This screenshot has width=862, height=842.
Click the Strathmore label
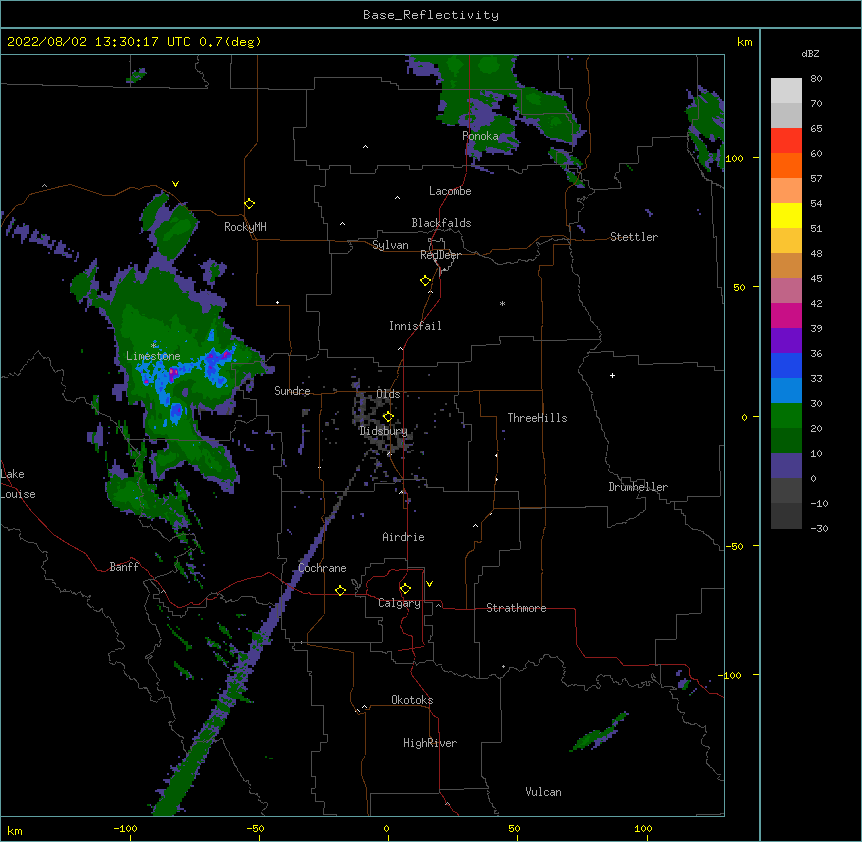516,608
